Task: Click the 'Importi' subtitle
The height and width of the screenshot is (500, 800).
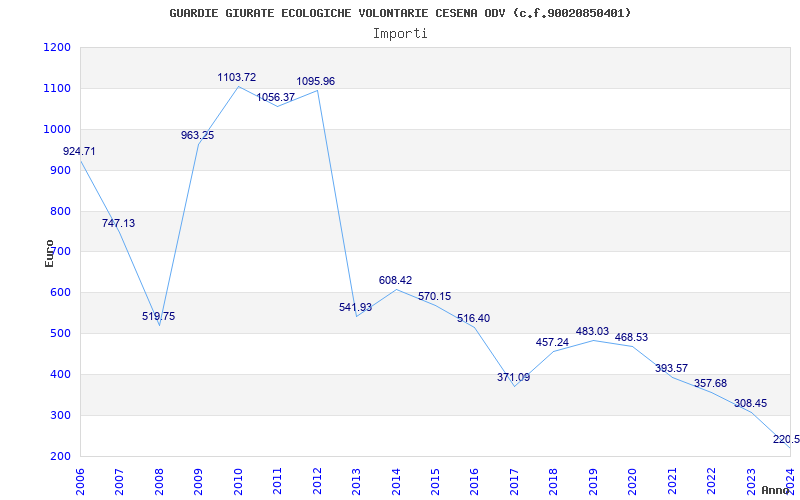Action: click(x=400, y=34)
